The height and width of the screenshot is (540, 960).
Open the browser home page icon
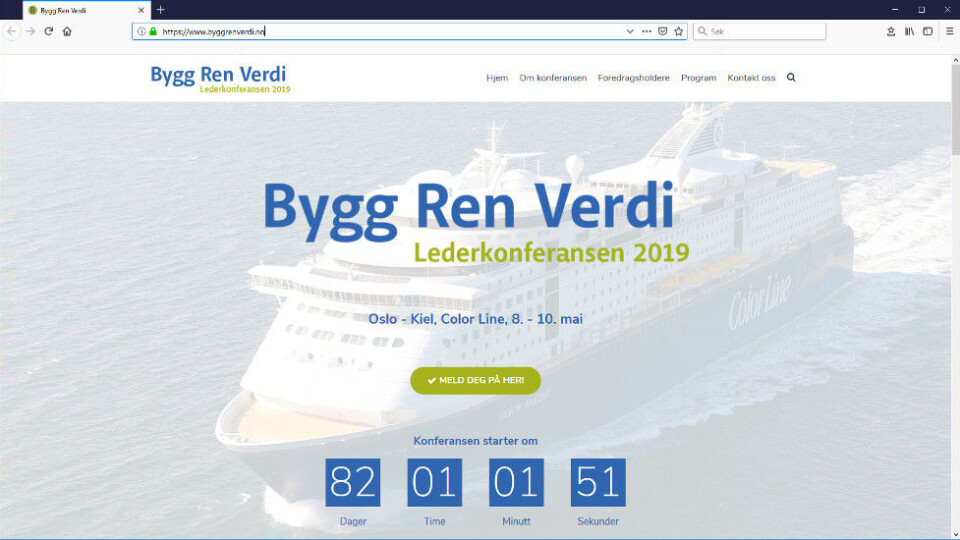click(67, 31)
